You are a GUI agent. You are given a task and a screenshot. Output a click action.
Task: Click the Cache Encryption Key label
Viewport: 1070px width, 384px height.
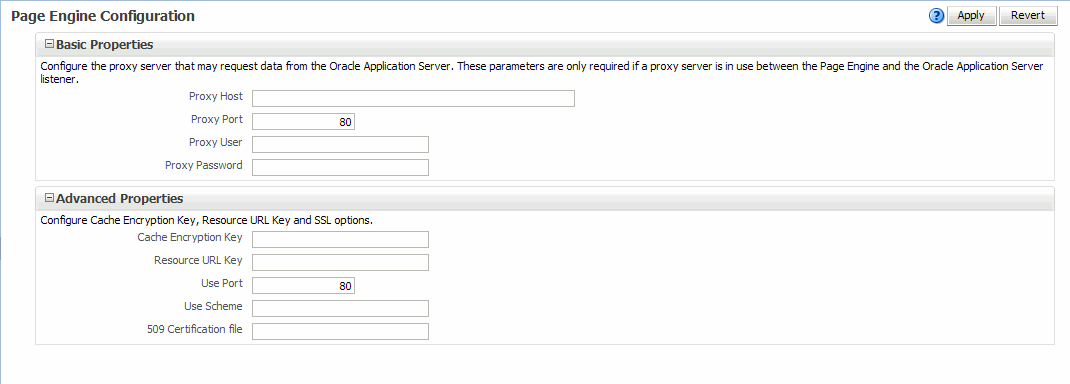[x=190, y=237]
